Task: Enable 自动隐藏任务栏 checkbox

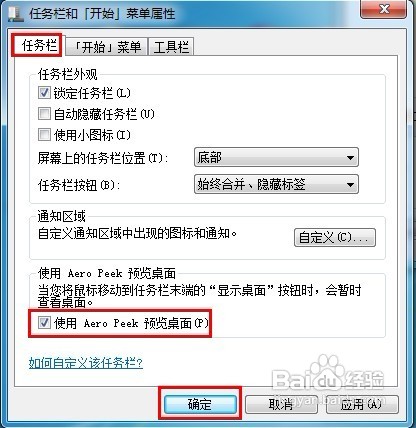Action: pyautogui.click(x=44, y=114)
